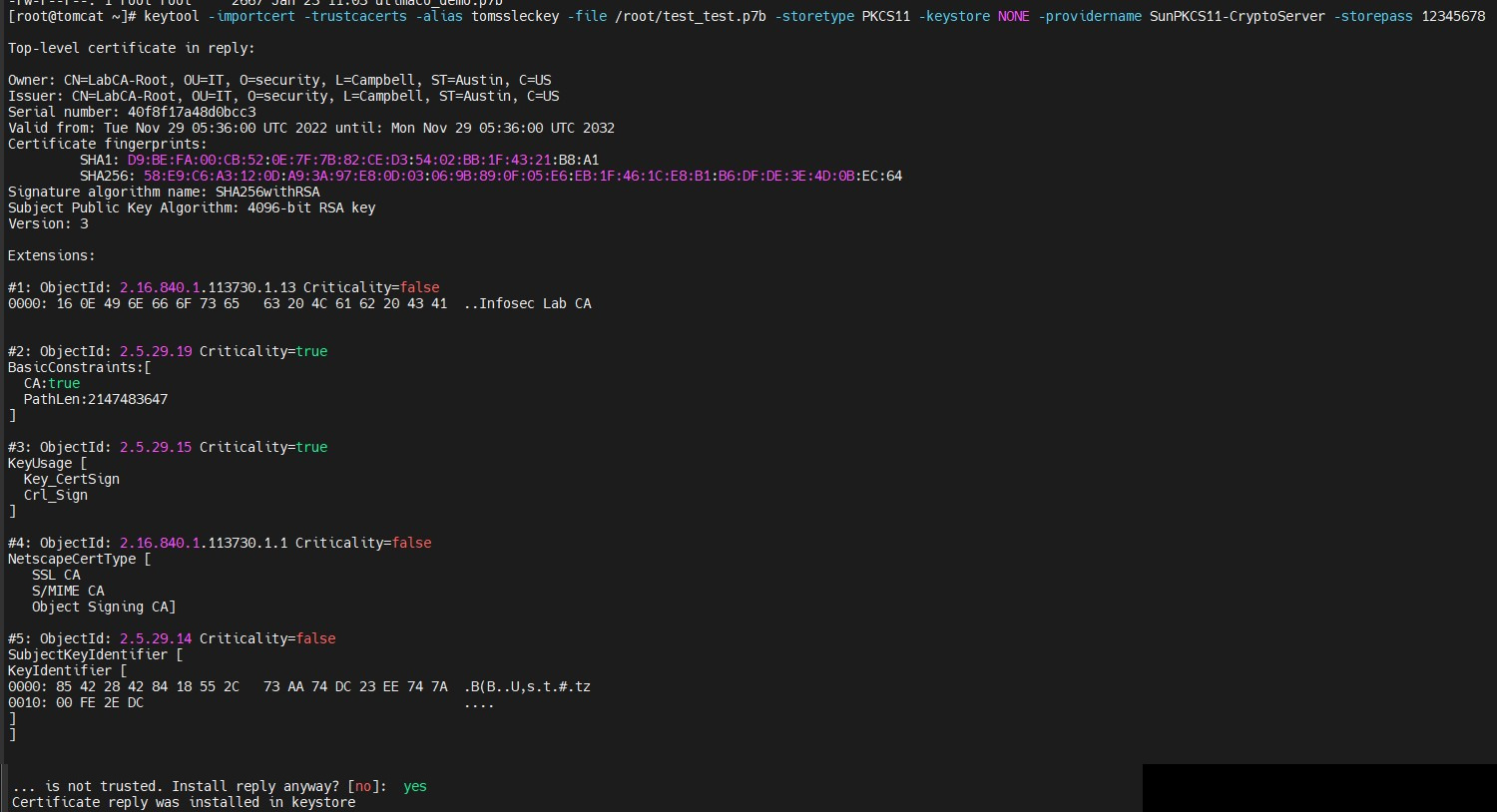Viewport: 1497px width, 812px height.
Task: Click the 'SunPKCS11-CryptoServer' provider name
Action: coord(1238,16)
